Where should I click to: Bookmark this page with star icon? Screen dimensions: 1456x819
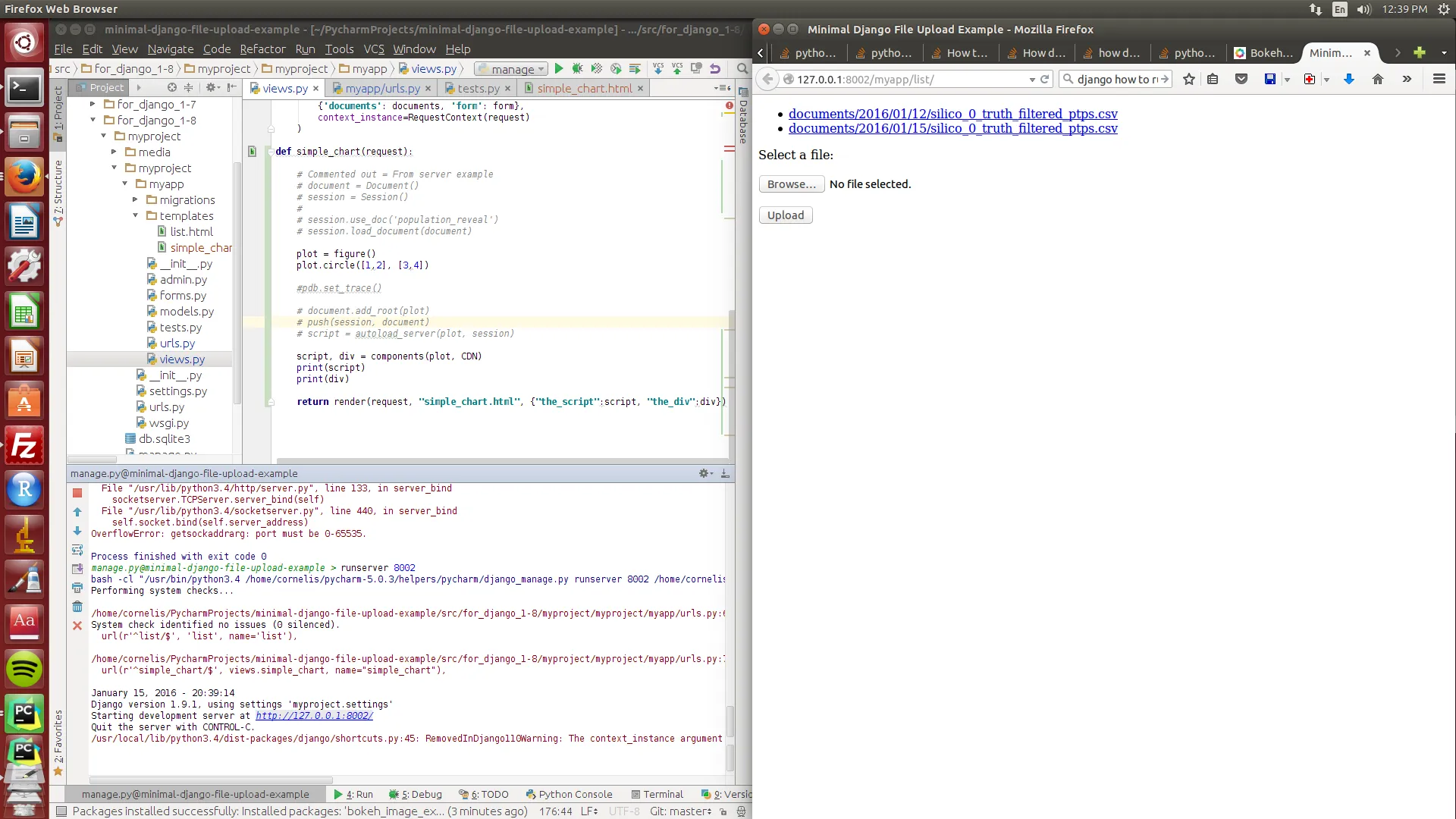(1189, 80)
